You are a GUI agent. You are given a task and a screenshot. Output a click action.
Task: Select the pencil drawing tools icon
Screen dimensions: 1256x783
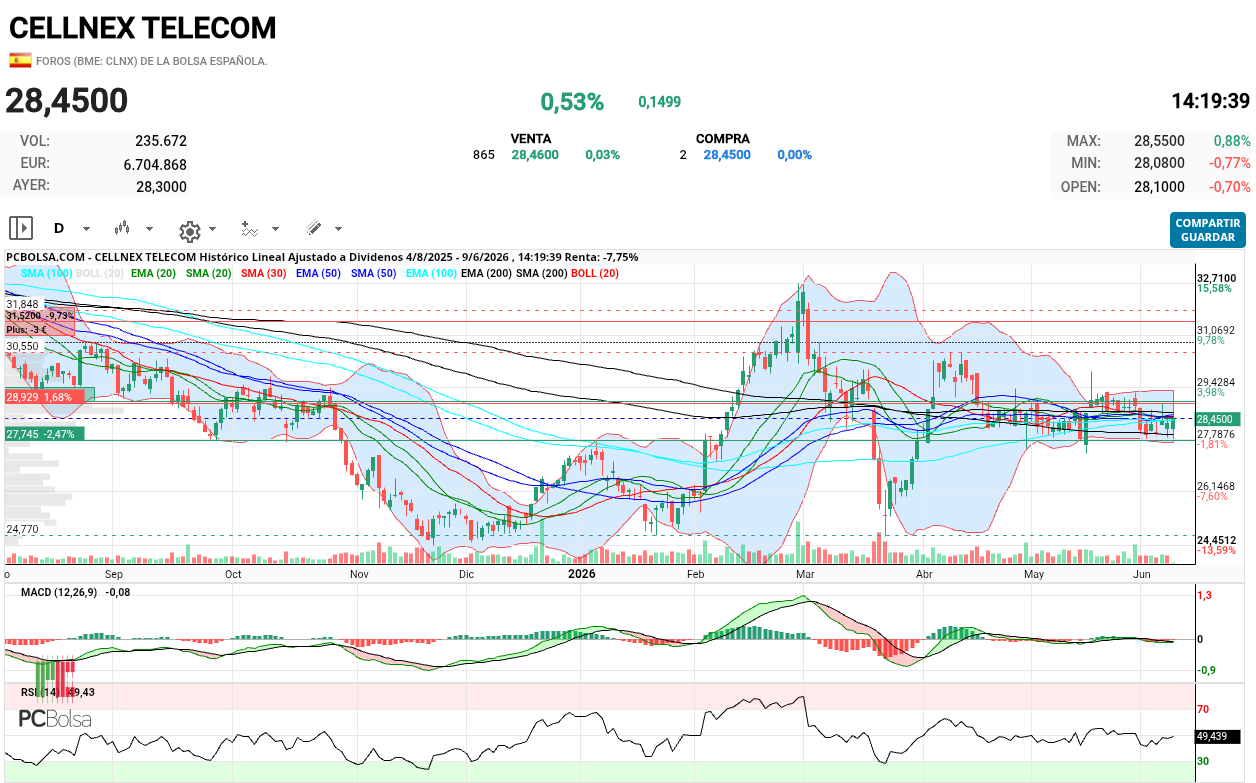tap(313, 228)
